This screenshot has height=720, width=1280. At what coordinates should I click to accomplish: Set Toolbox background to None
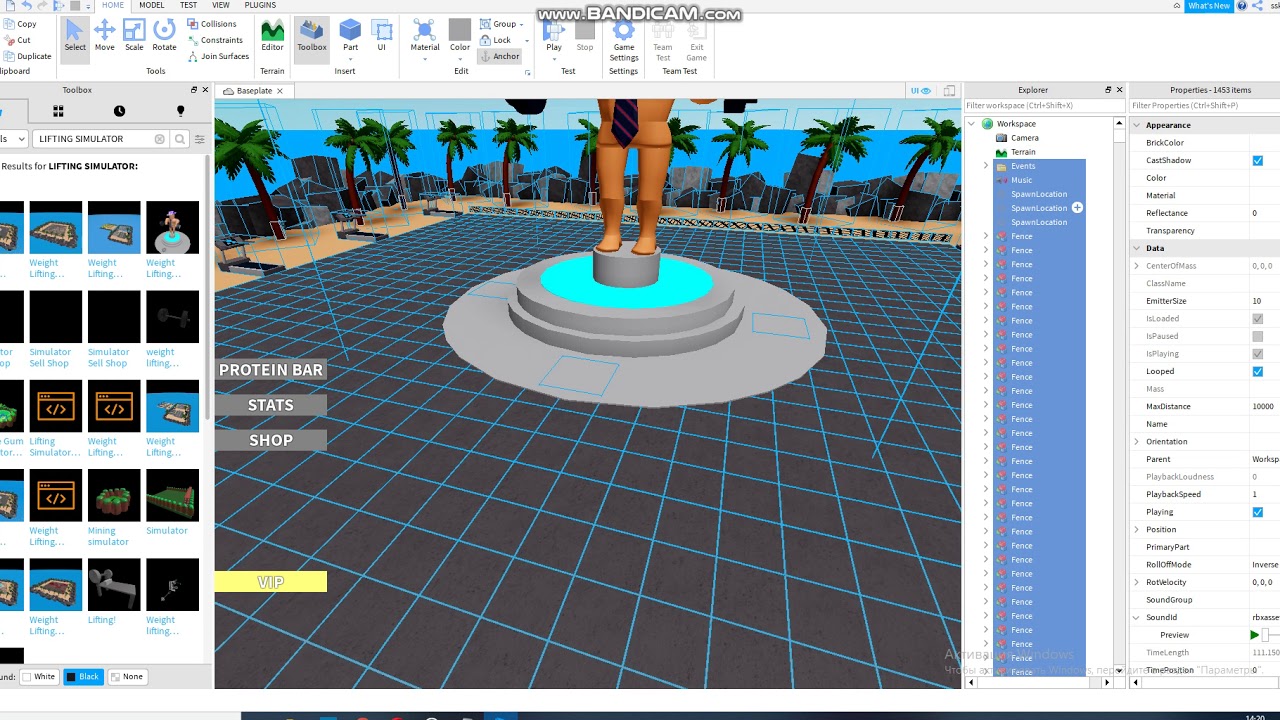click(x=126, y=677)
